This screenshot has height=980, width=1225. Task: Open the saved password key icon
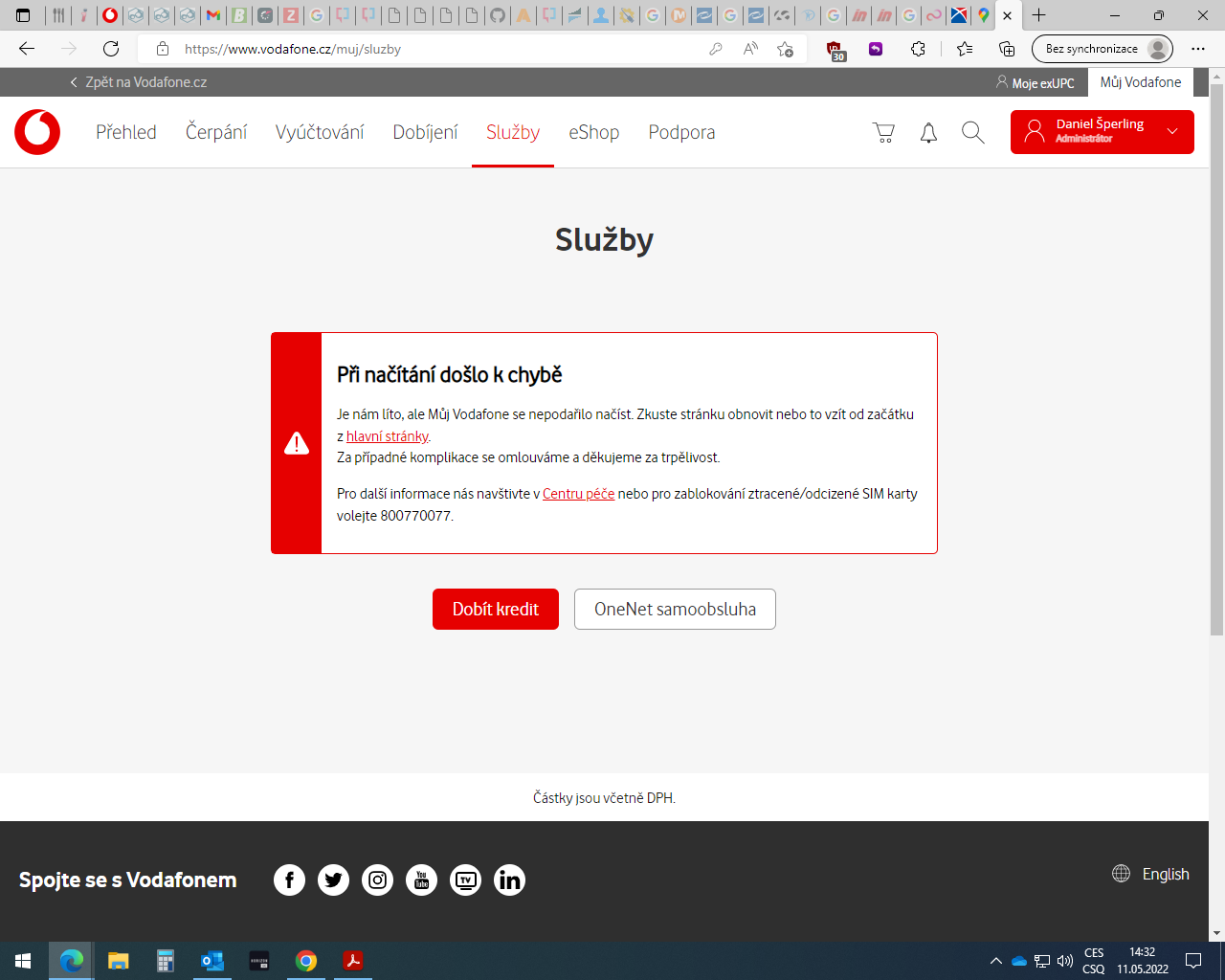point(715,49)
